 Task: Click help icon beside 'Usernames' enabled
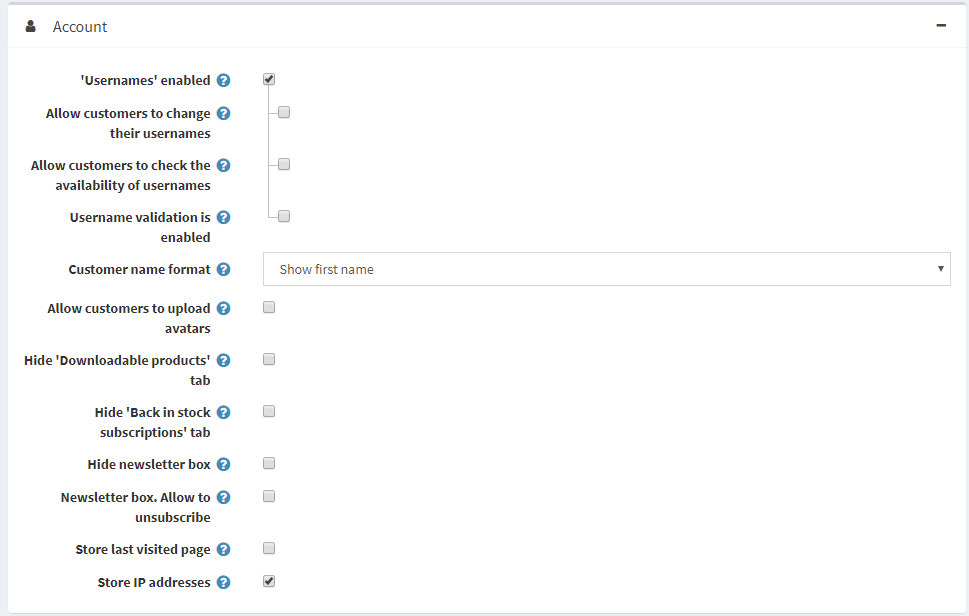(x=223, y=80)
